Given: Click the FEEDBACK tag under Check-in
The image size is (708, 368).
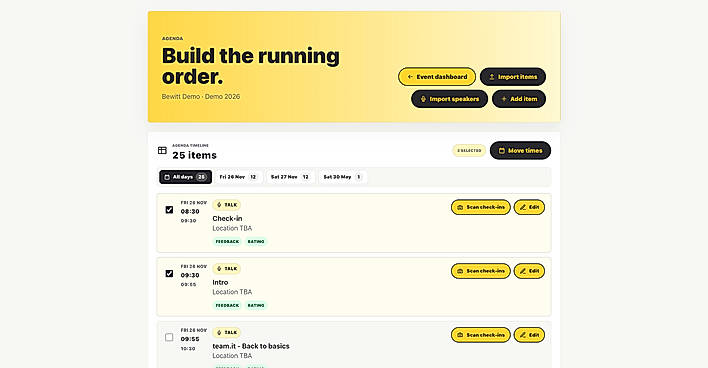Looking at the screenshot, I should (227, 242).
